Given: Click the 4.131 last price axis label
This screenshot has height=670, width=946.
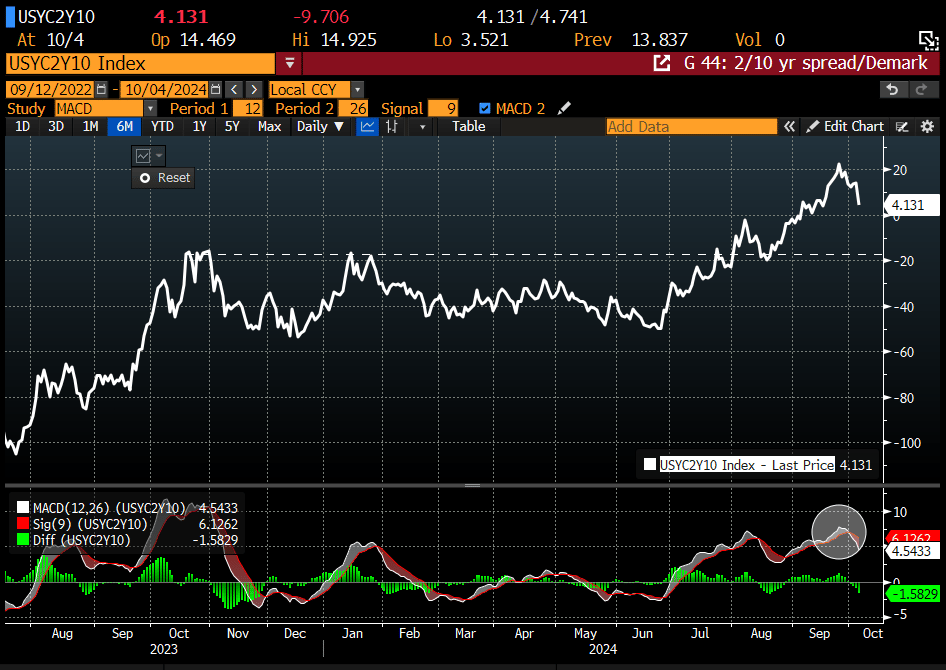Looking at the screenshot, I should tap(912, 205).
